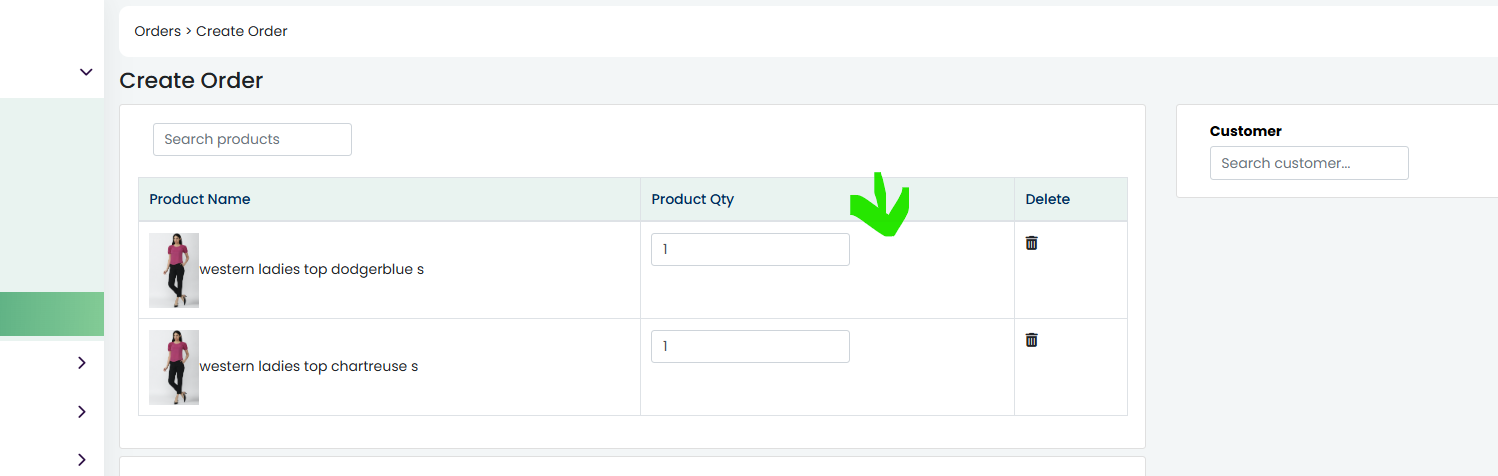Delete the western ladies top dodgerblue row
The width and height of the screenshot is (1498, 476).
1031,243
